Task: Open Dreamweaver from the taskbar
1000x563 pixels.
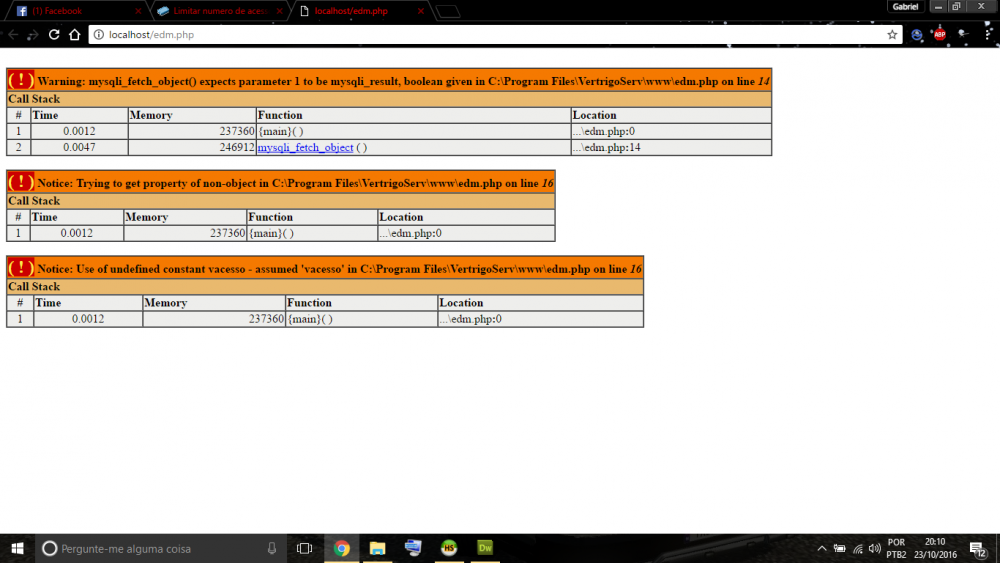Action: tap(485, 548)
